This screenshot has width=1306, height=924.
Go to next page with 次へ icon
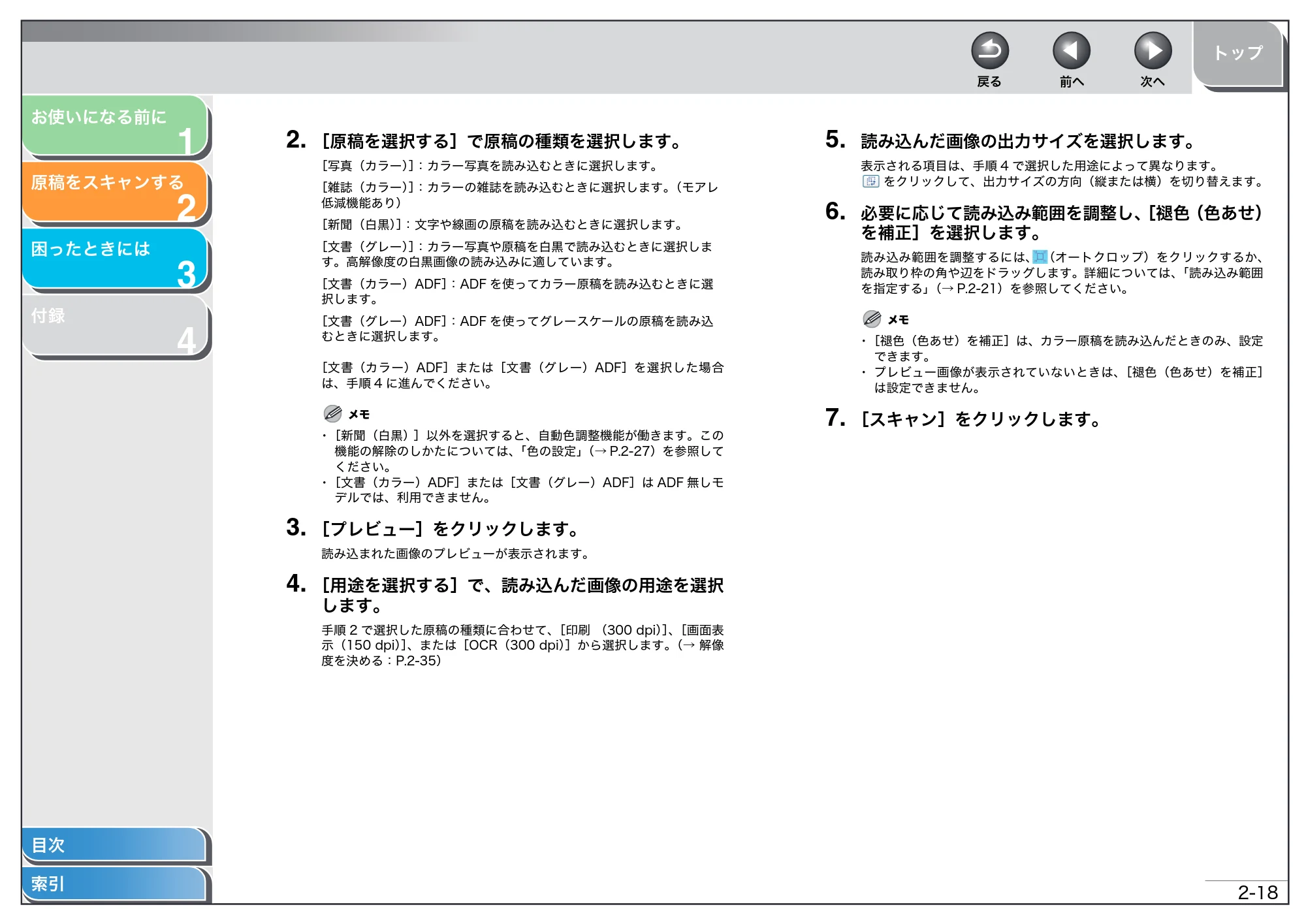(x=1153, y=50)
